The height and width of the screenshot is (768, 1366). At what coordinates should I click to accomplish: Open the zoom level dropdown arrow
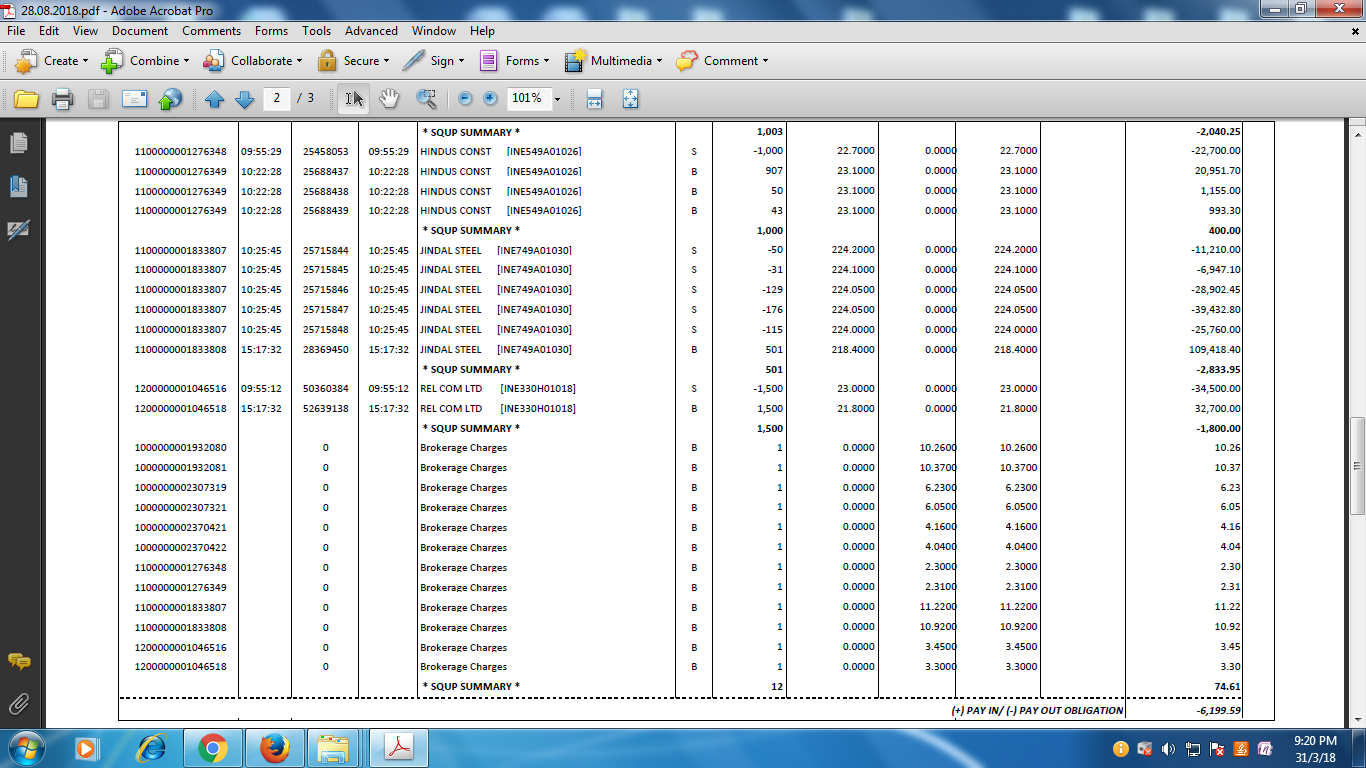point(557,99)
